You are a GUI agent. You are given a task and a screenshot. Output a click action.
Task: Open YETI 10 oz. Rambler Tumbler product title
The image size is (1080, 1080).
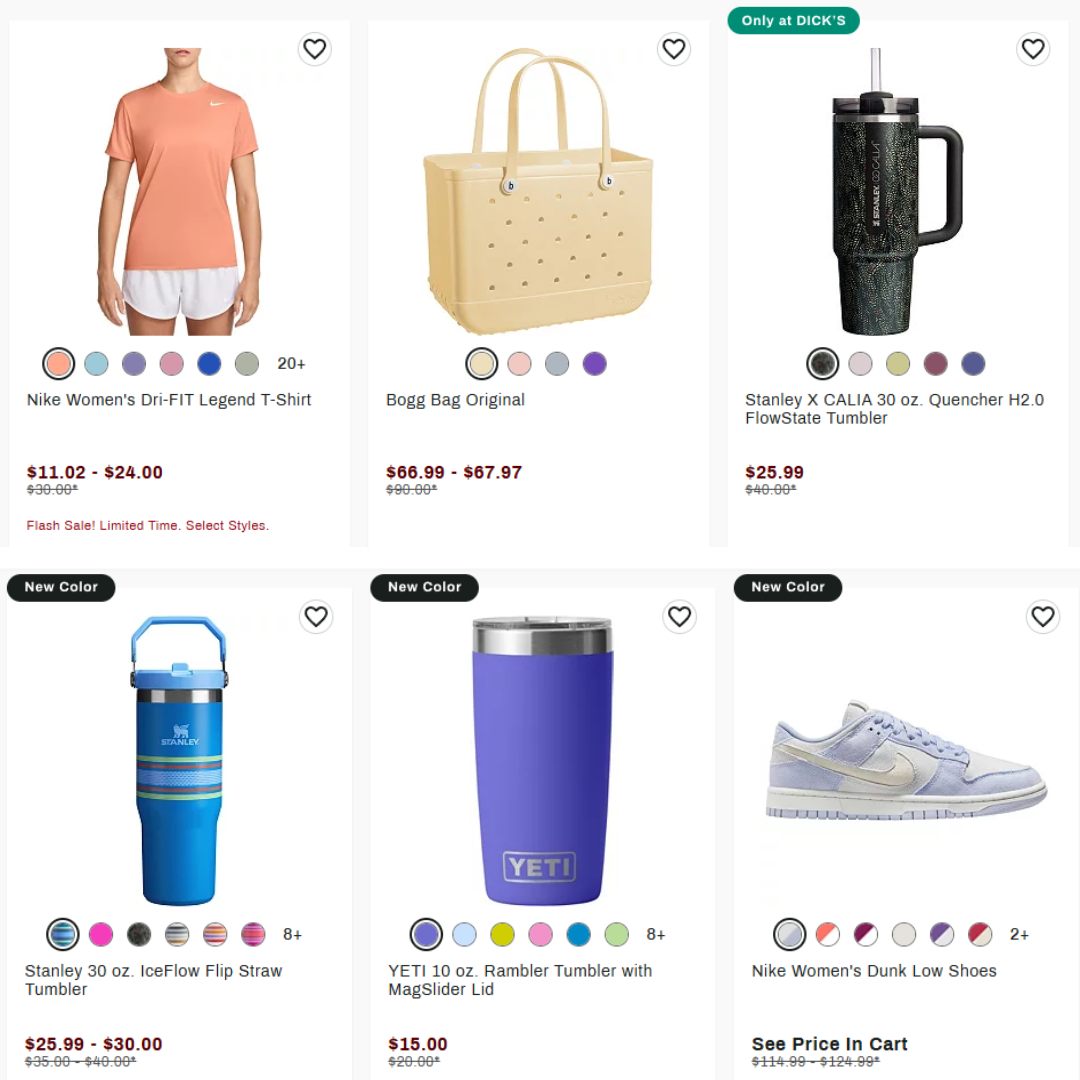click(x=520, y=980)
